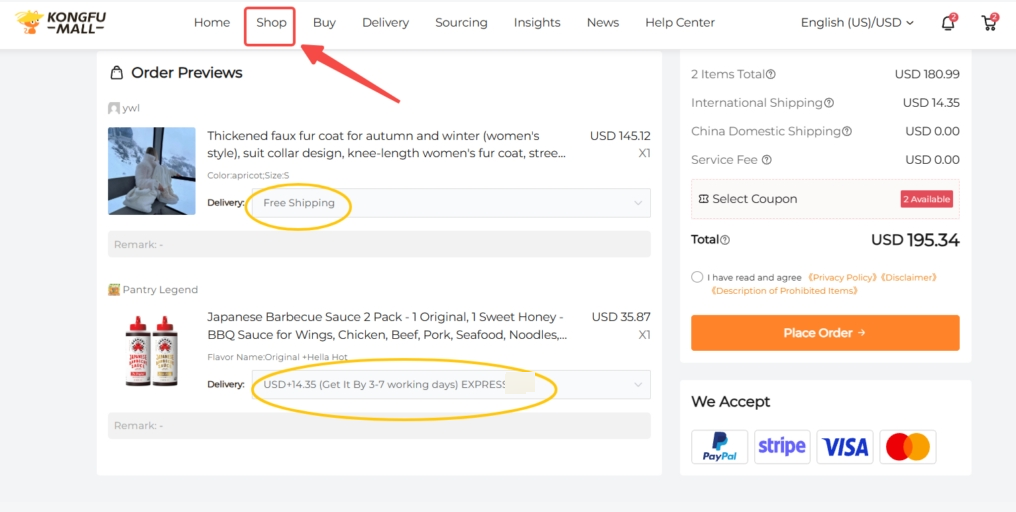Go to the Shop menu
The width and height of the screenshot is (1016, 512).
(271, 23)
